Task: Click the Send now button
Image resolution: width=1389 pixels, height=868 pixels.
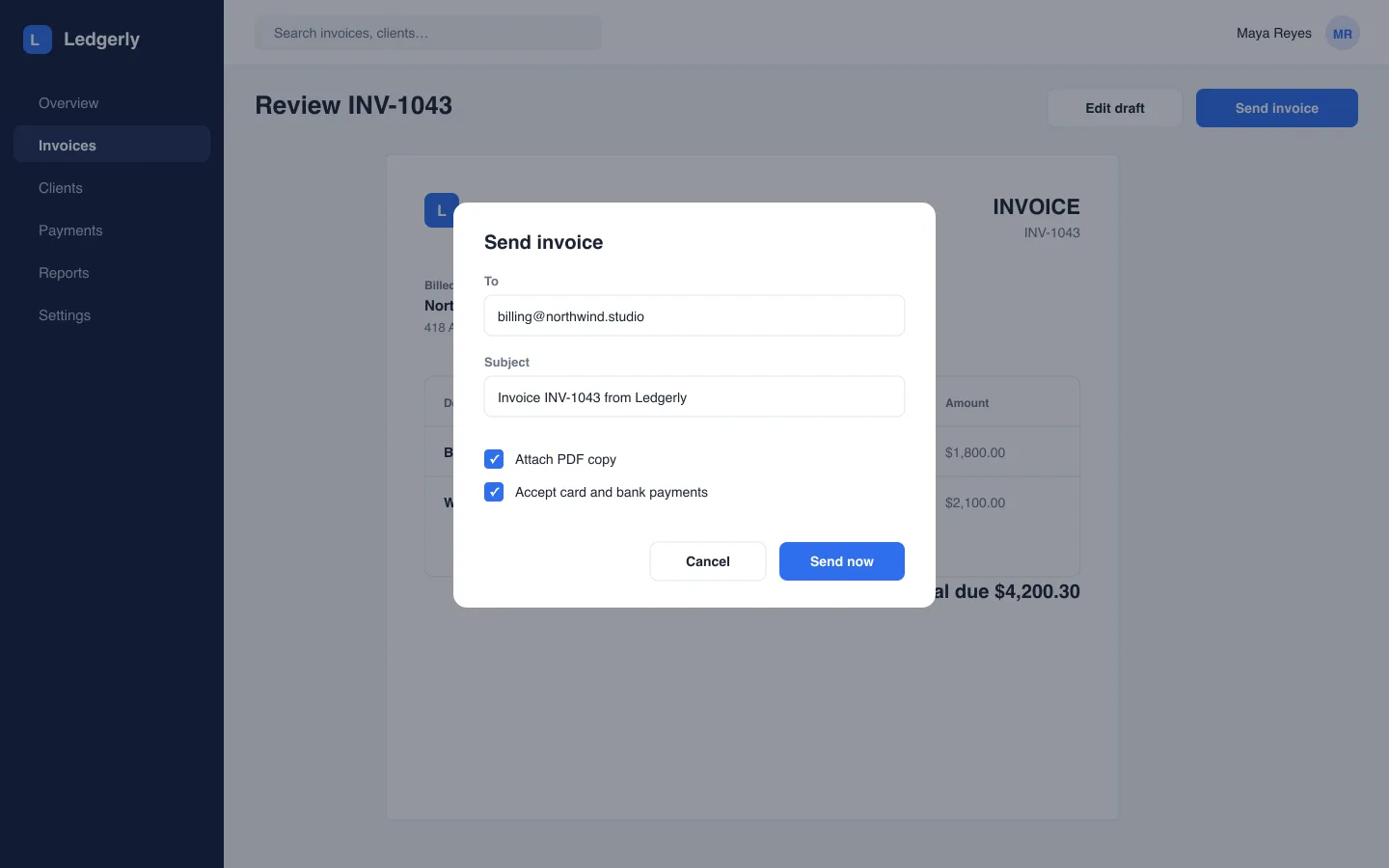Action: [842, 561]
